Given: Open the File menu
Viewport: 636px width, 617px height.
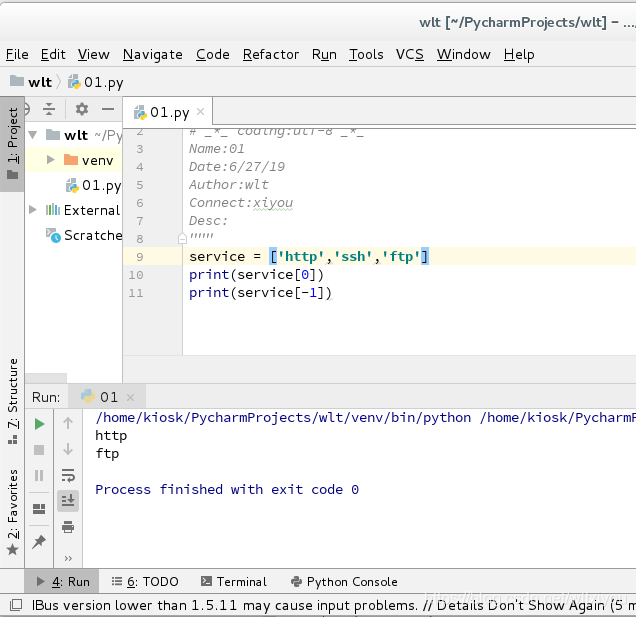Looking at the screenshot, I should (17, 54).
